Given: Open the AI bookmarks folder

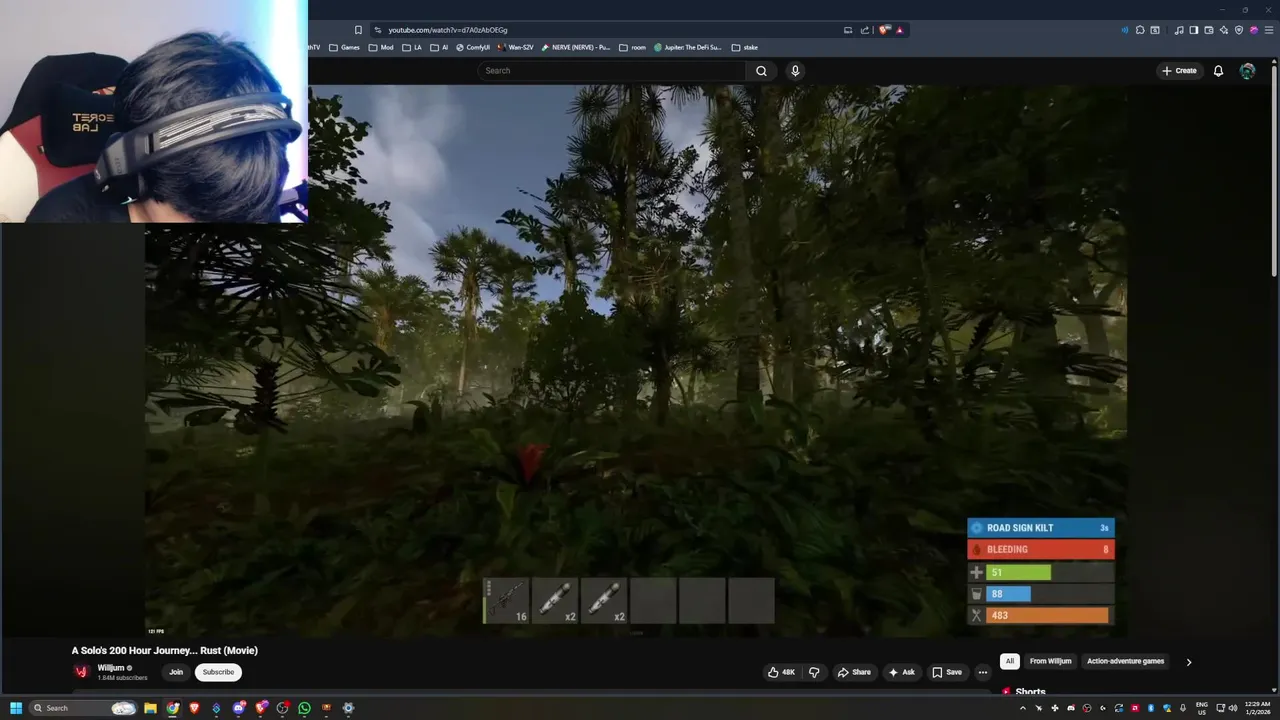Looking at the screenshot, I should pos(439,47).
